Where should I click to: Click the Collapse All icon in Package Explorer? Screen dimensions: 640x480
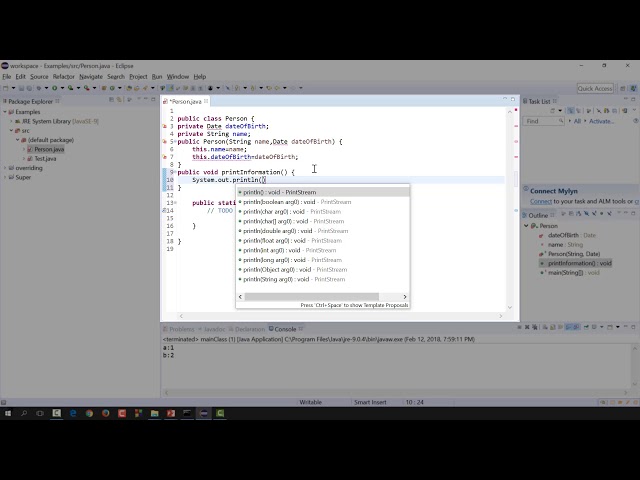click(x=111, y=100)
